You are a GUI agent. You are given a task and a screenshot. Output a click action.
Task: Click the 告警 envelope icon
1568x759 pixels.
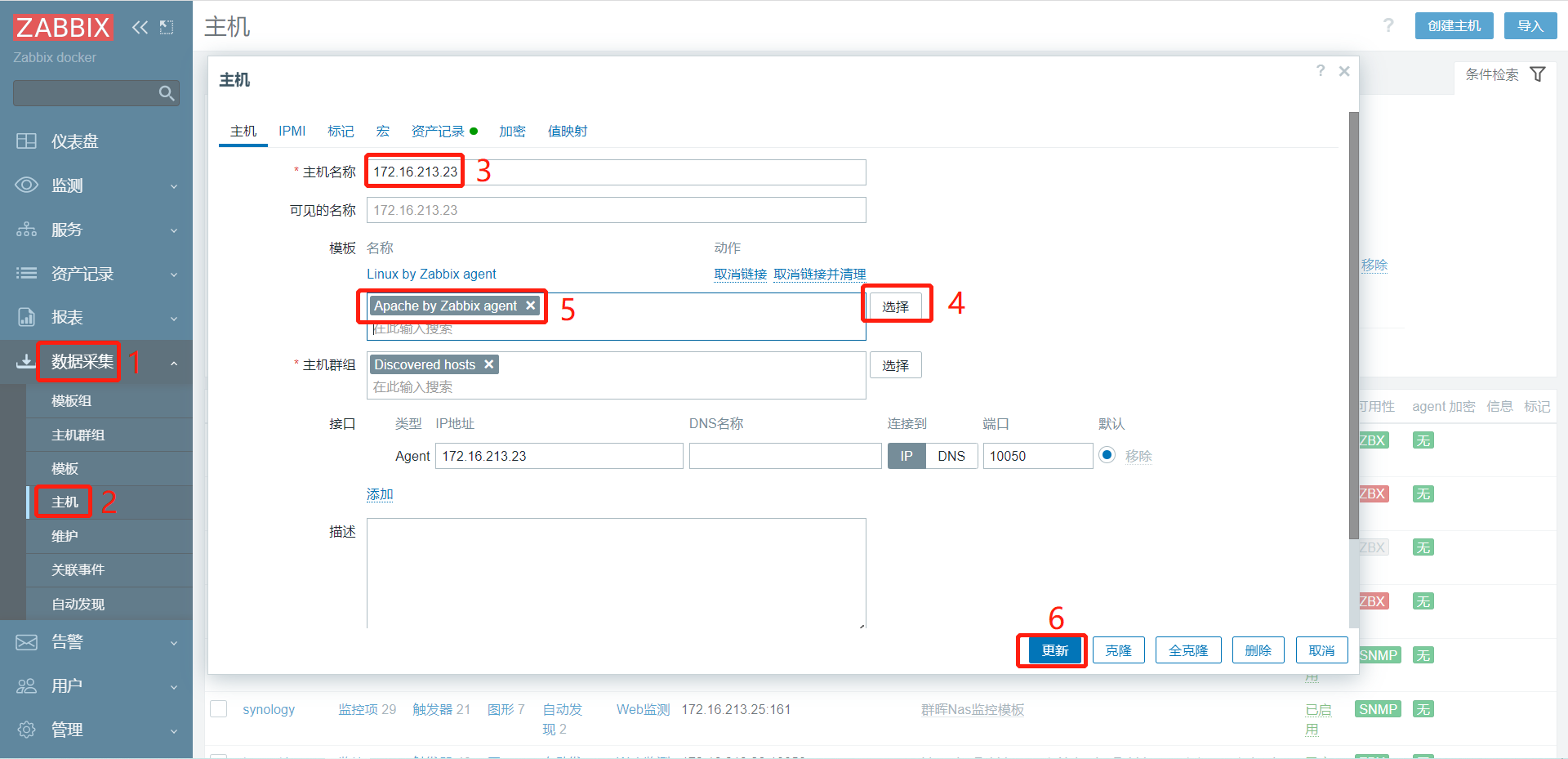click(x=26, y=642)
